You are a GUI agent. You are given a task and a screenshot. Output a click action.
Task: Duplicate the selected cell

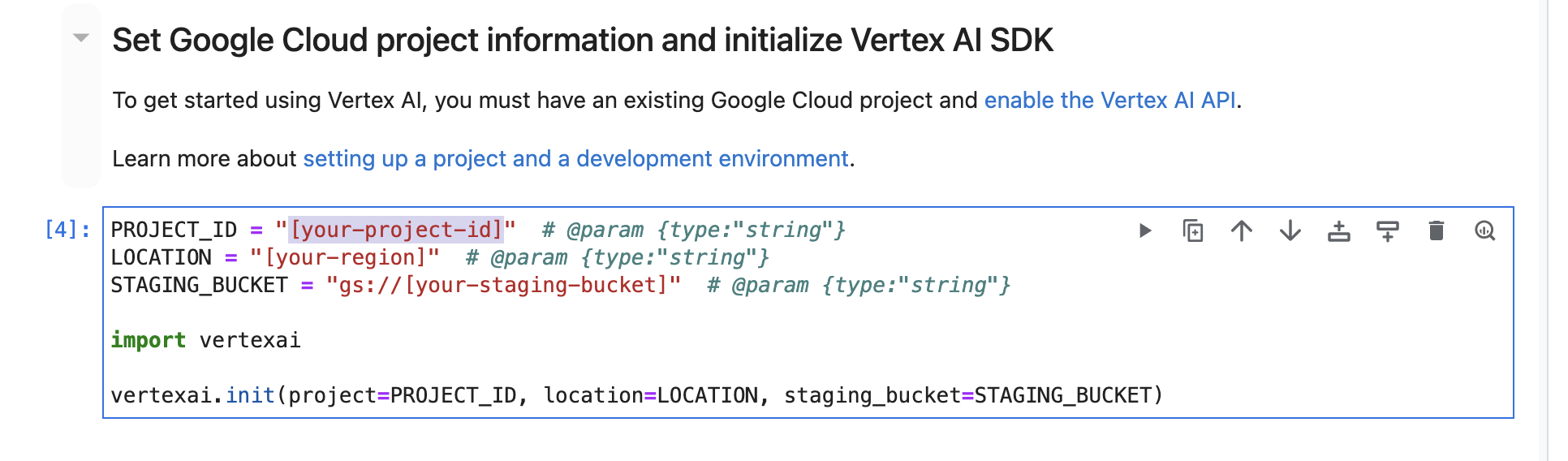click(x=1193, y=230)
